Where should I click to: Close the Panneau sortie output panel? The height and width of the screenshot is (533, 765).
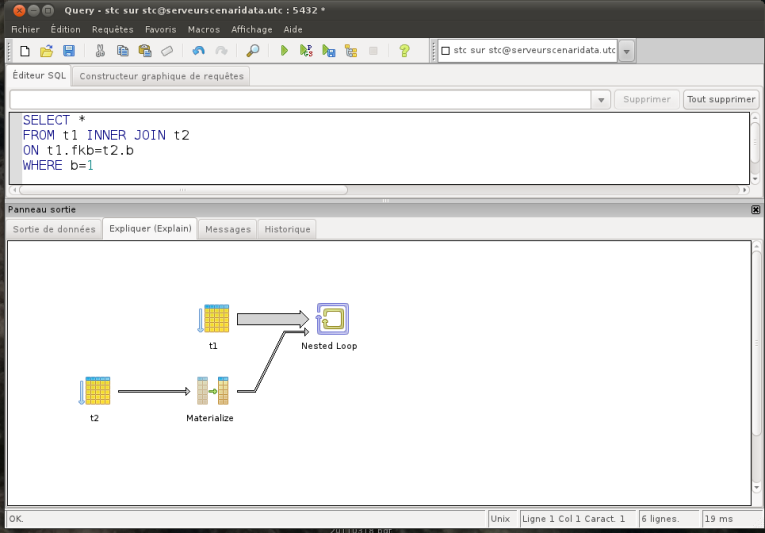click(755, 209)
